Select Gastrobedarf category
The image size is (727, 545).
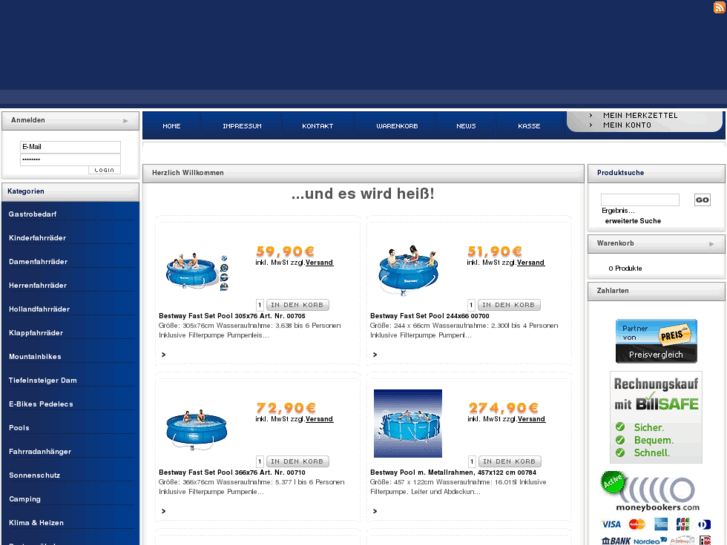click(x=32, y=214)
